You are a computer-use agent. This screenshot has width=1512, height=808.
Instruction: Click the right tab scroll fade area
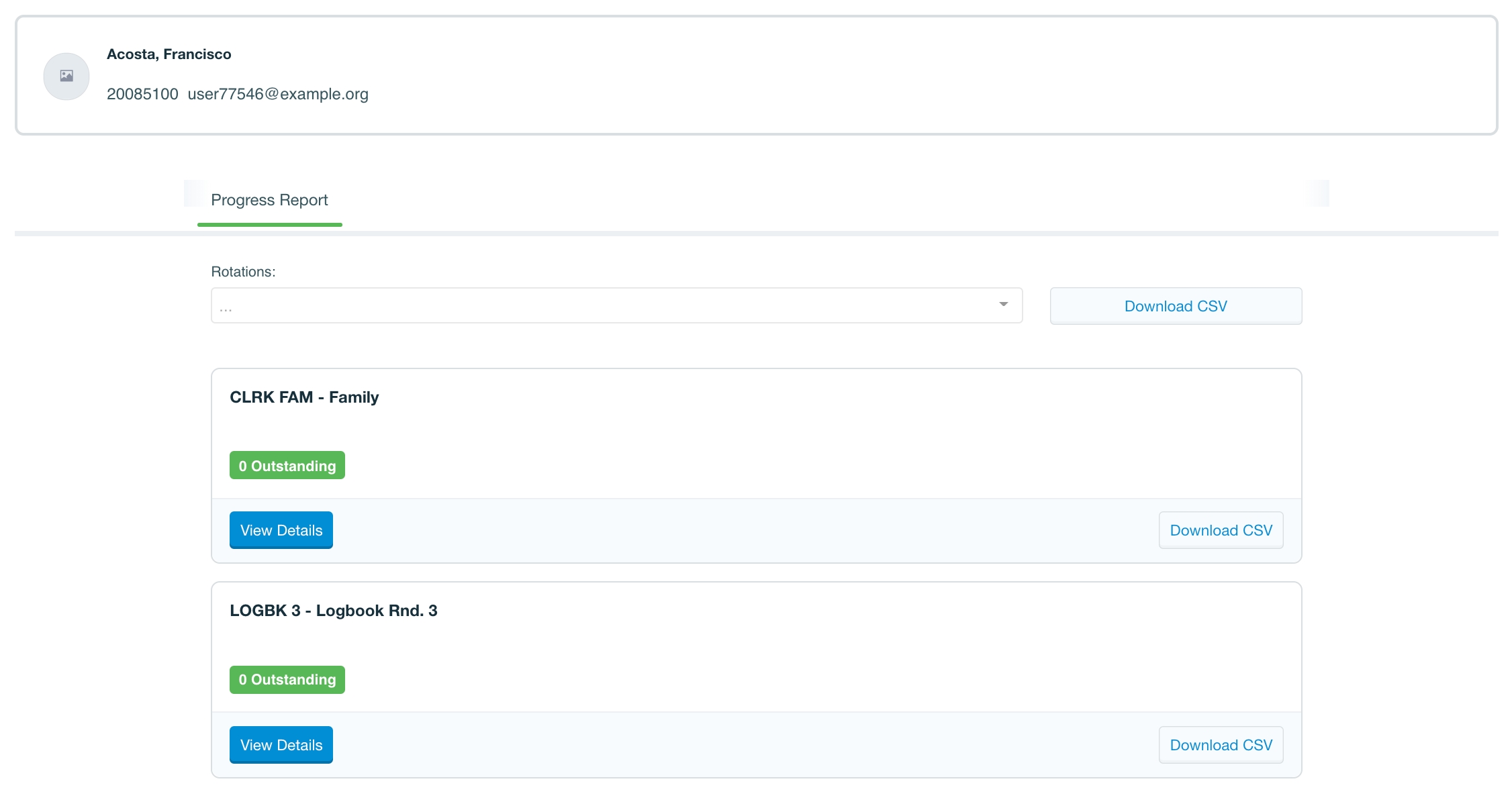point(1318,193)
